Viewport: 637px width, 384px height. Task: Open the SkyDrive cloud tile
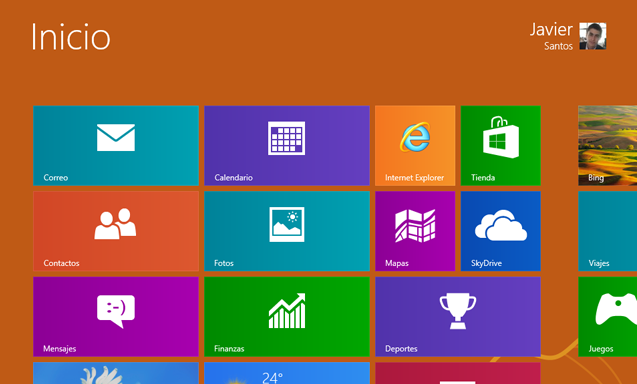(x=500, y=231)
